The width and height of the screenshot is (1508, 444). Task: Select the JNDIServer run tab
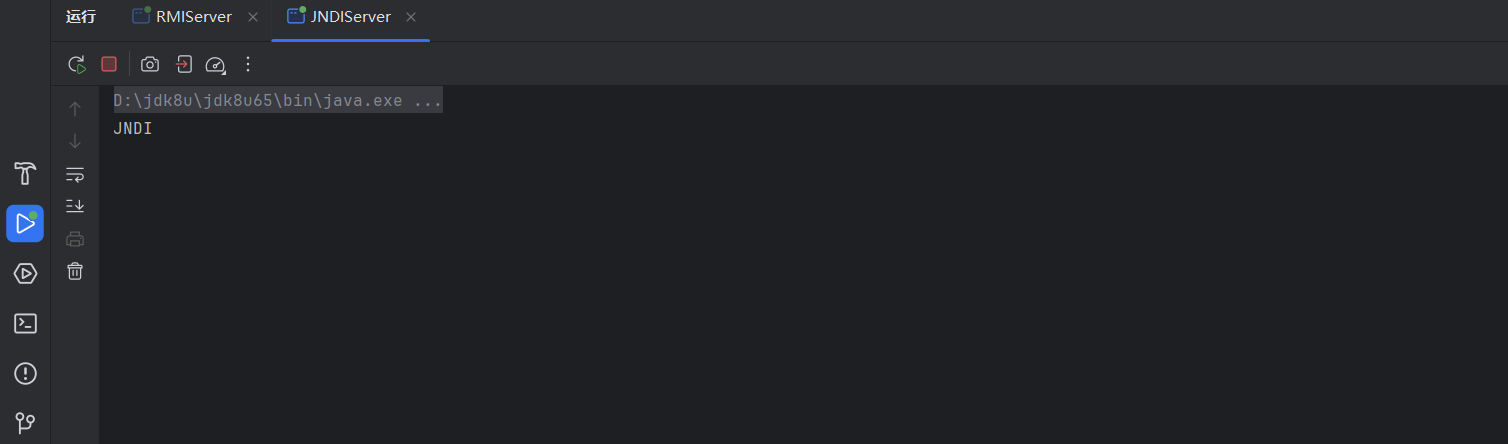[x=338, y=17]
